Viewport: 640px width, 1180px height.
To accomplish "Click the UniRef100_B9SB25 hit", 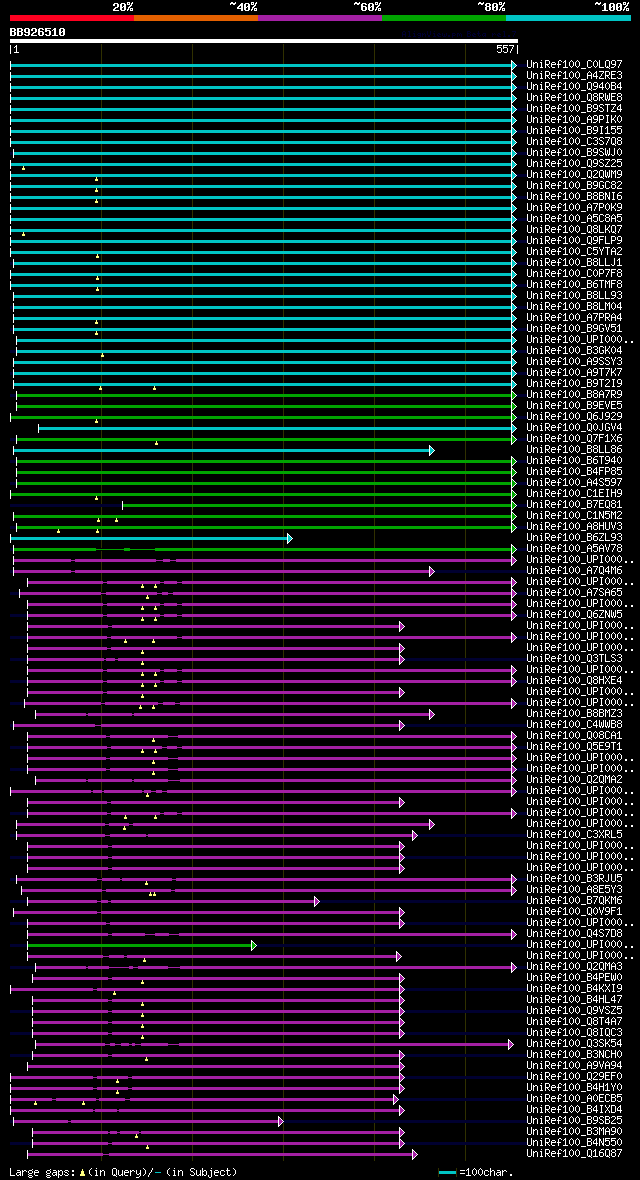I will [x=574, y=1121].
